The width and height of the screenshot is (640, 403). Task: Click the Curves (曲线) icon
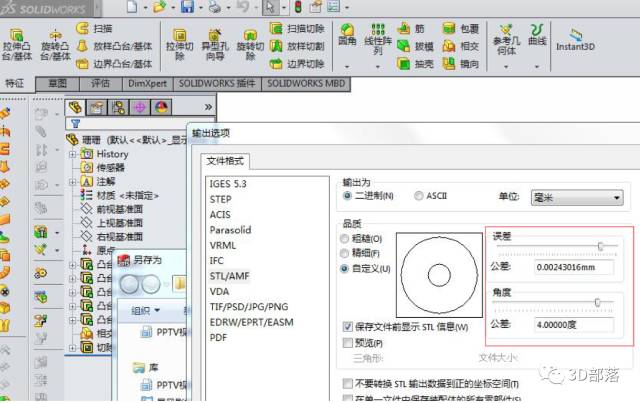[537, 29]
